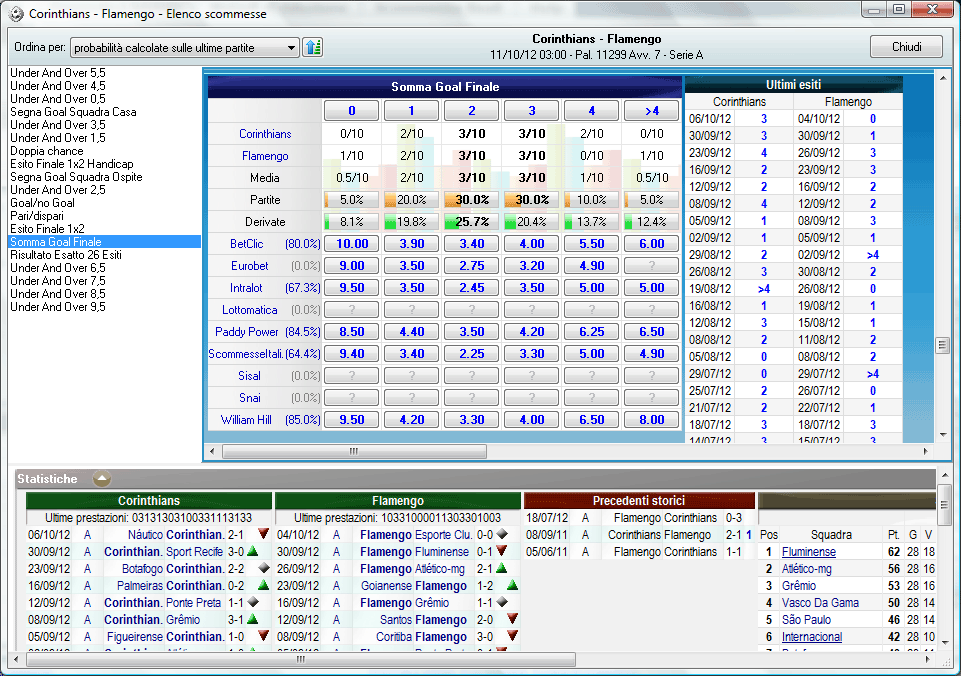Click the Partite 30.0% bar under column 2
Viewport: 961px width, 676px height.
click(472, 199)
